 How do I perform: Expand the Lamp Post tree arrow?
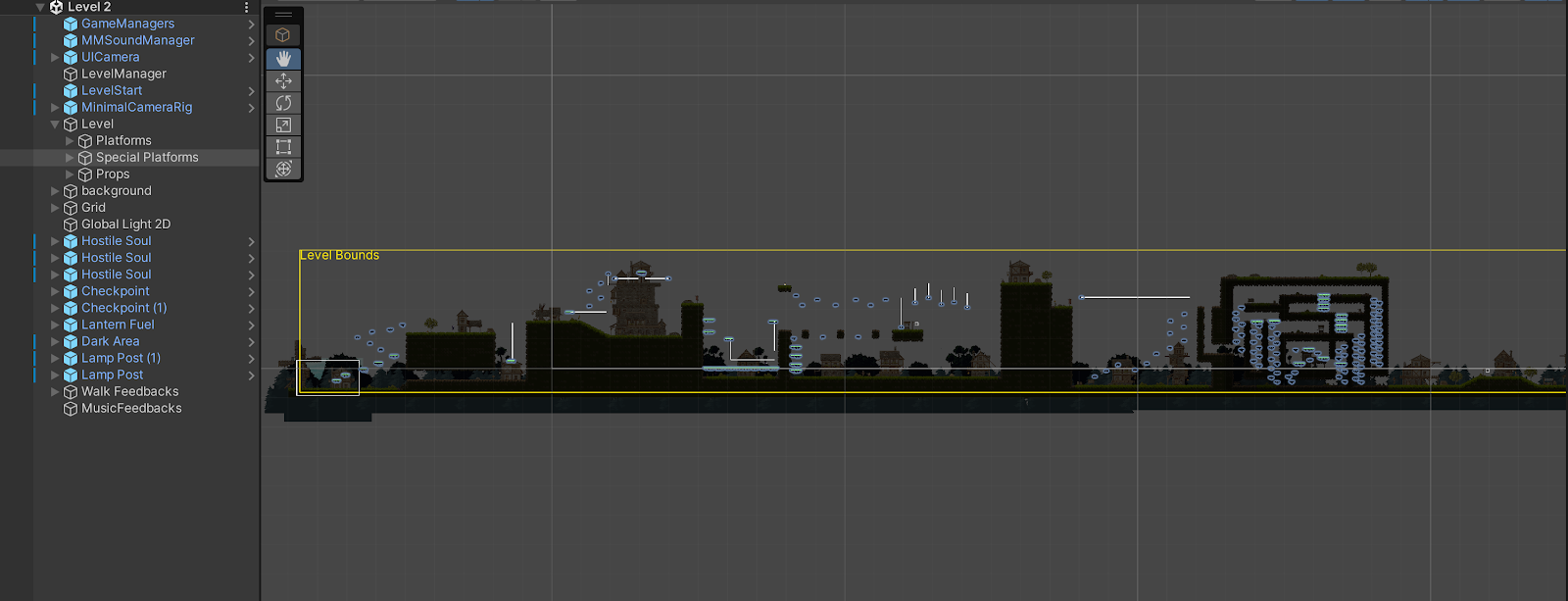(55, 375)
